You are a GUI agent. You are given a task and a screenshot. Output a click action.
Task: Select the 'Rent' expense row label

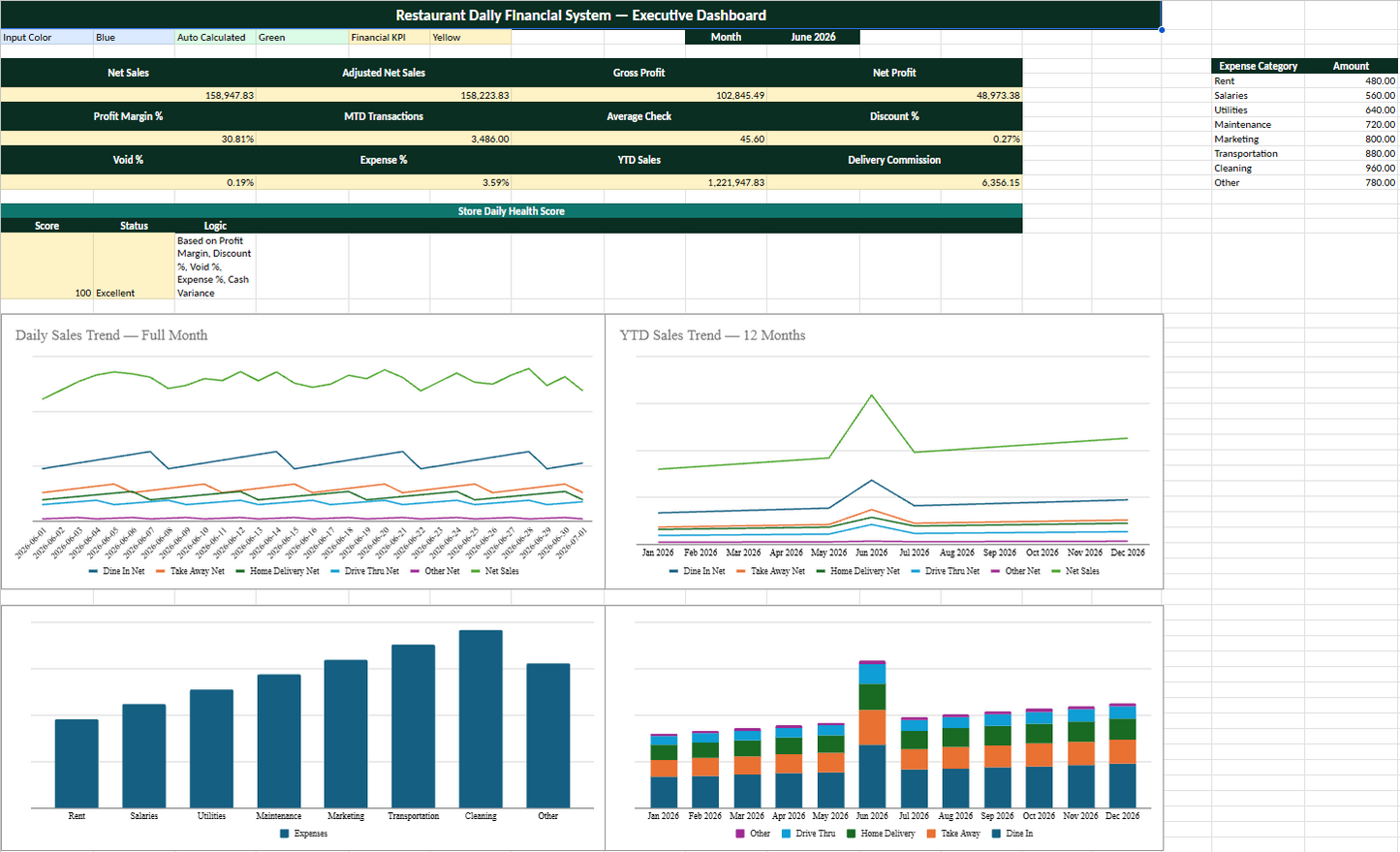point(1258,80)
